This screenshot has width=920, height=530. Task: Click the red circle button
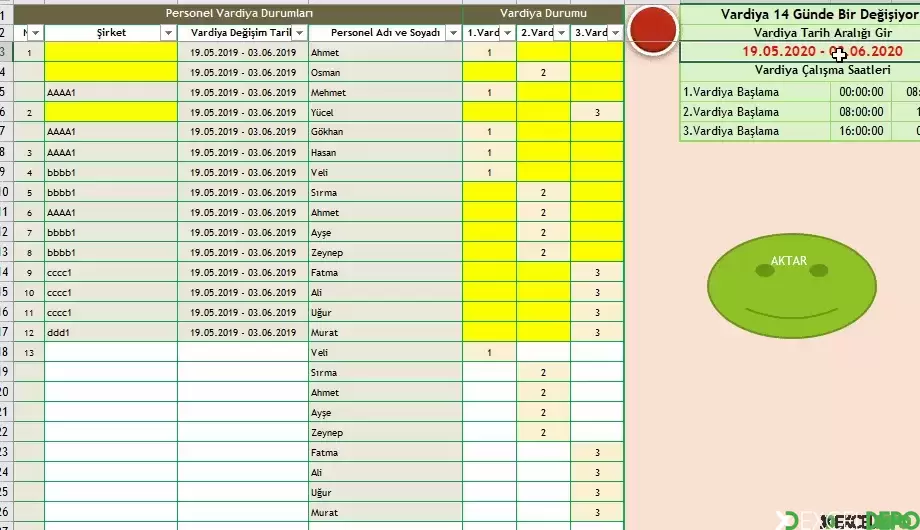tap(652, 30)
